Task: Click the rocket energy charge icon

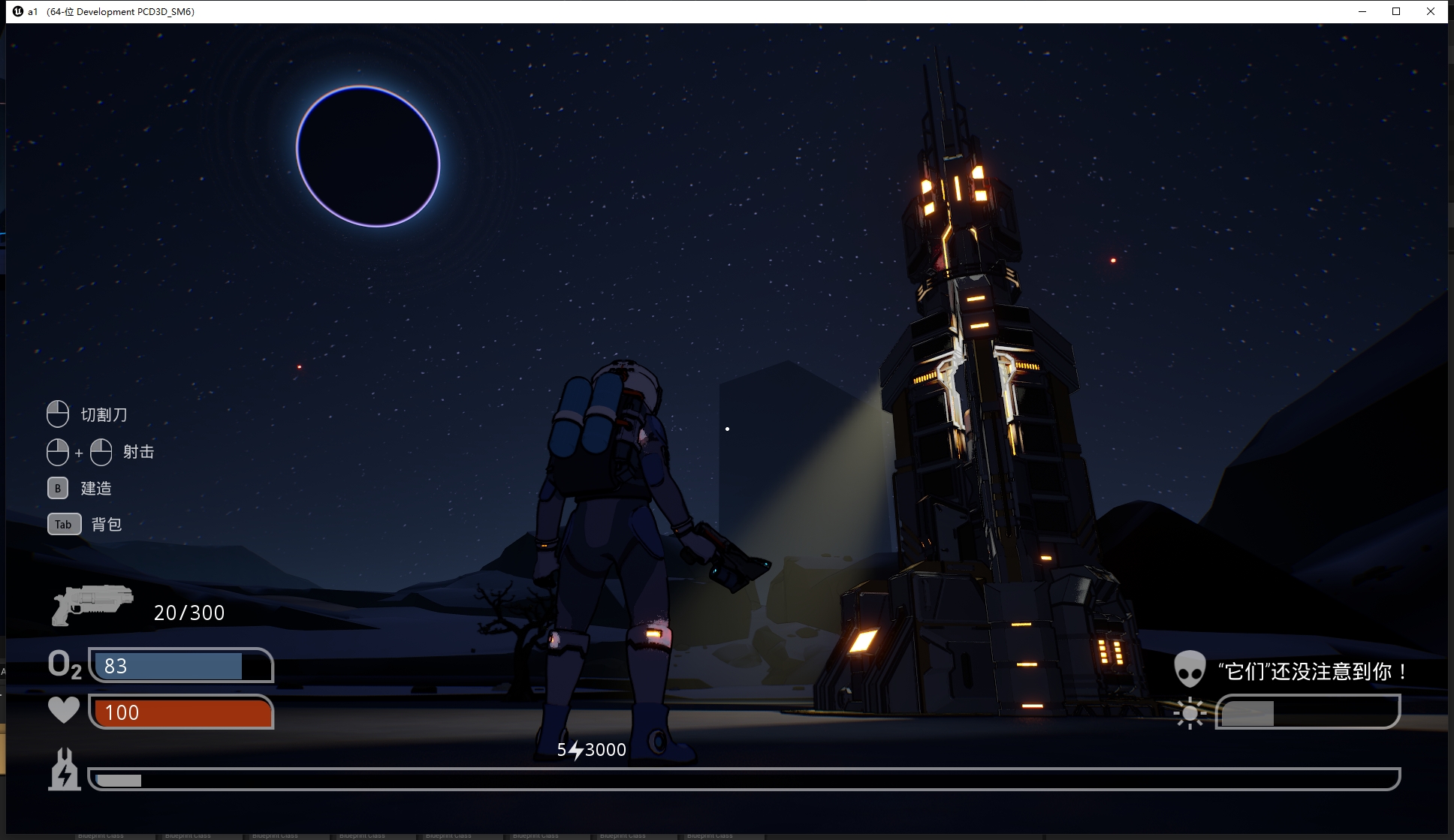Action: [65, 770]
